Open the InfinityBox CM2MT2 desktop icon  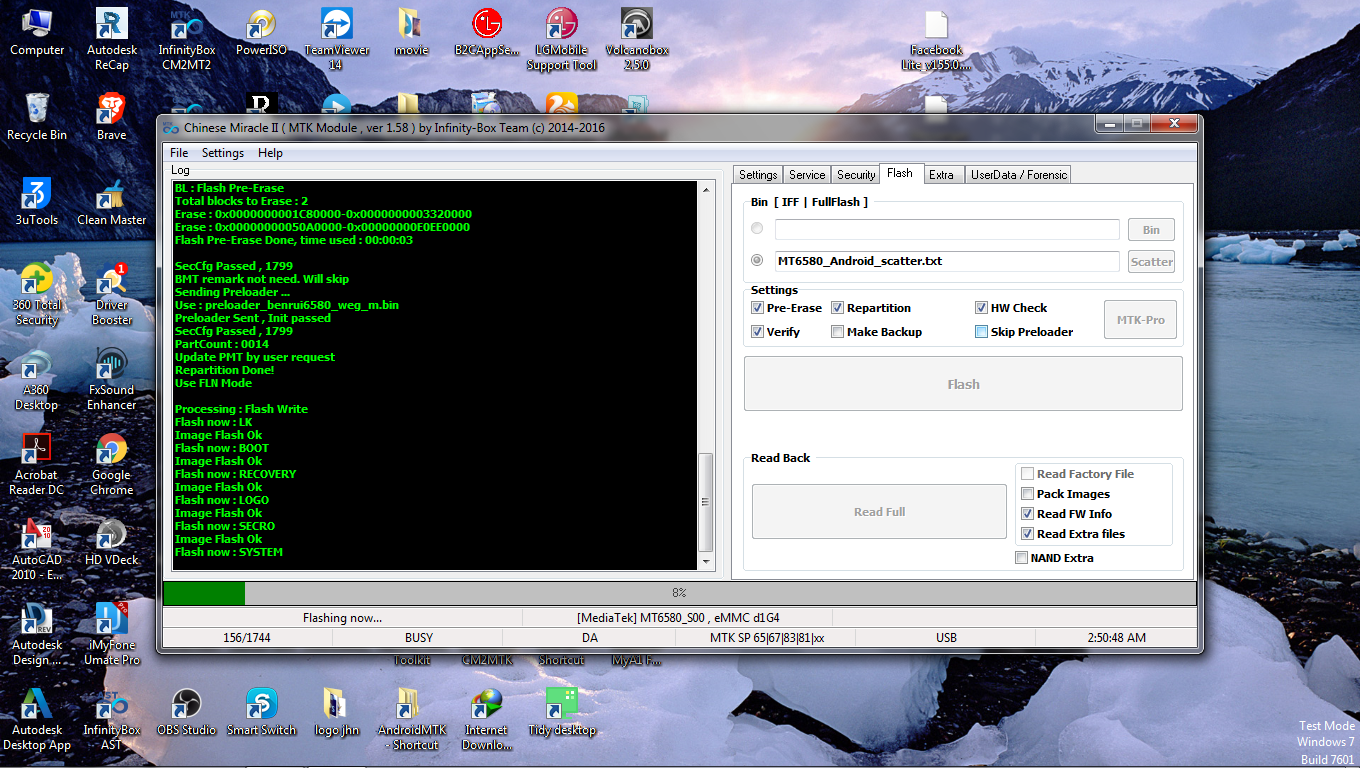pos(186,38)
